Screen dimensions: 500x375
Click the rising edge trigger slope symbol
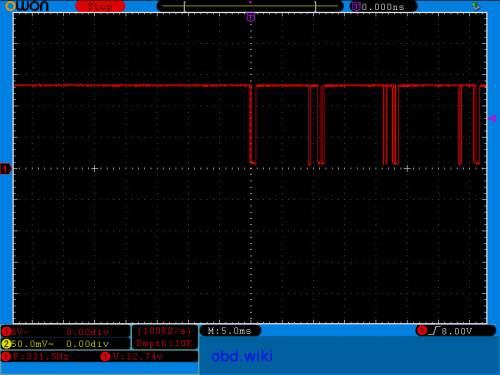coord(434,331)
